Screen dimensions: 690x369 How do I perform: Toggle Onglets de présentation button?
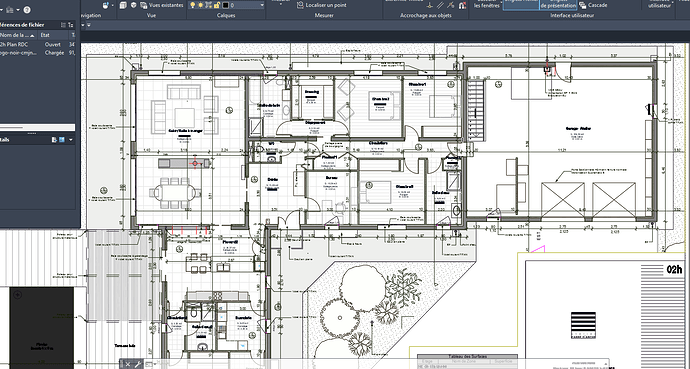click(558, 4)
